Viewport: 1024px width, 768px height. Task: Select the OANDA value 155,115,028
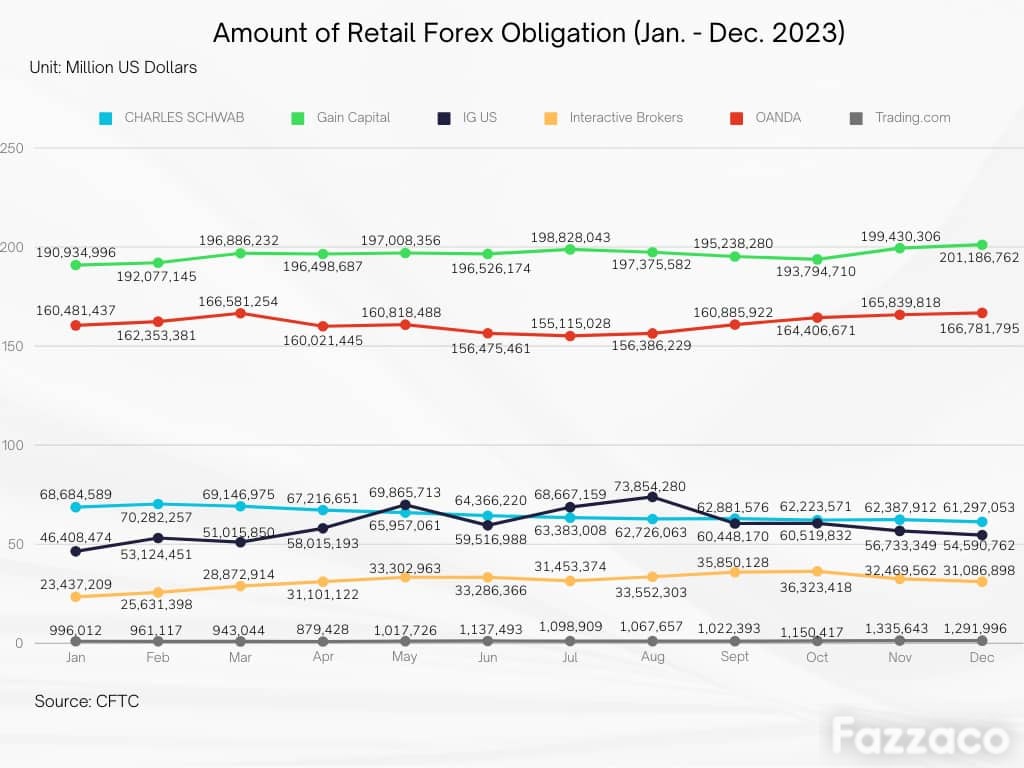(571, 323)
